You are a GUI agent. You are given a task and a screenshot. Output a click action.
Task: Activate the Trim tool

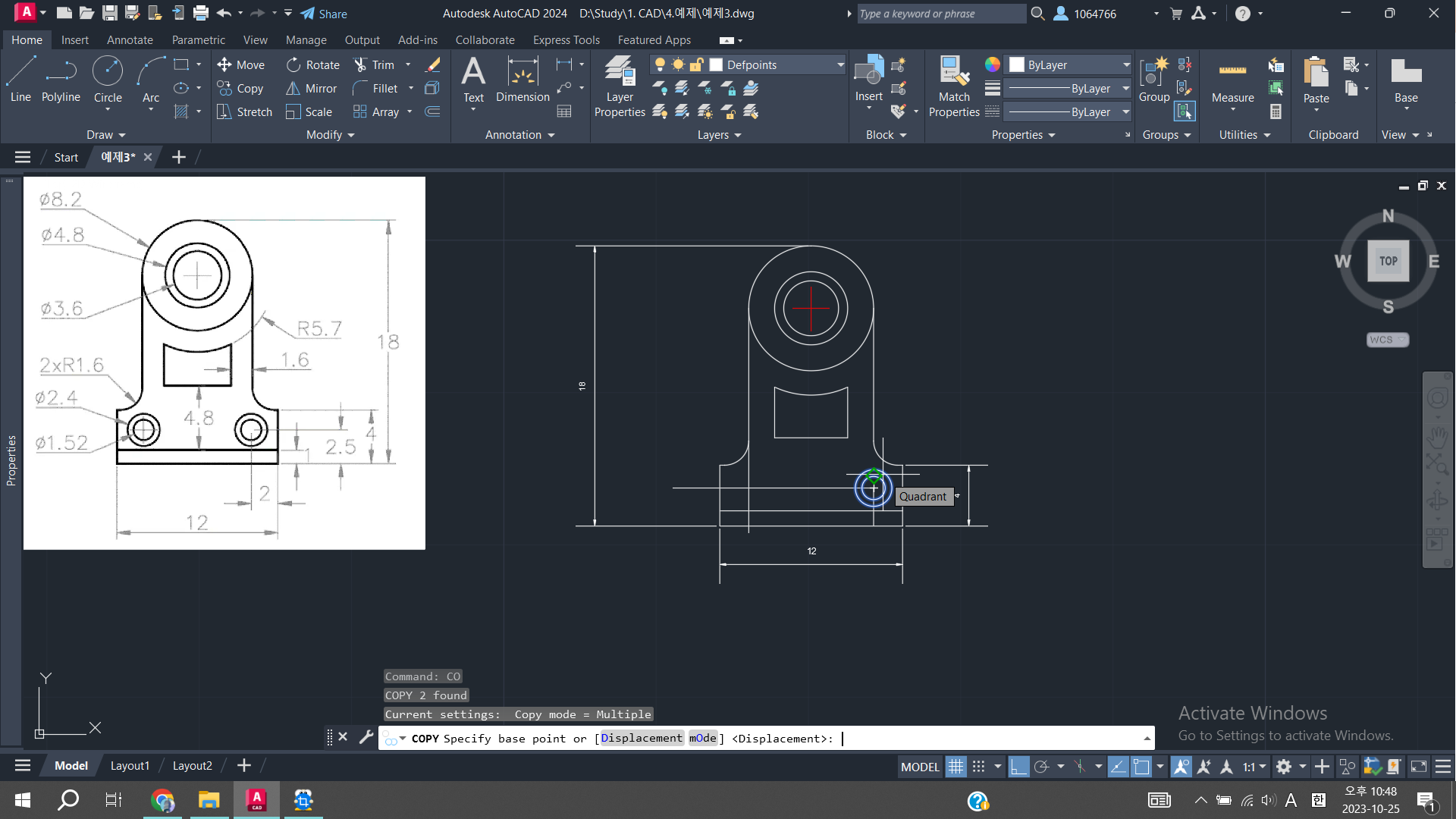click(x=375, y=65)
